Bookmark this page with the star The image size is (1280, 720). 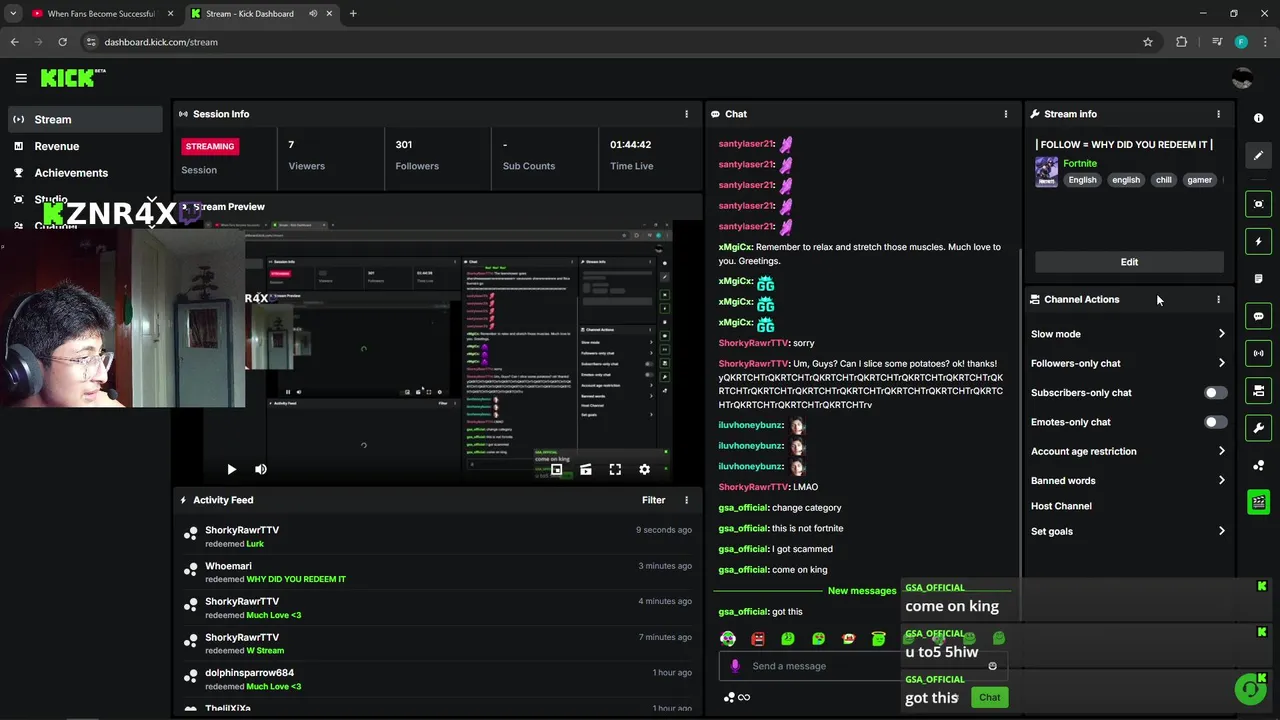(1148, 42)
